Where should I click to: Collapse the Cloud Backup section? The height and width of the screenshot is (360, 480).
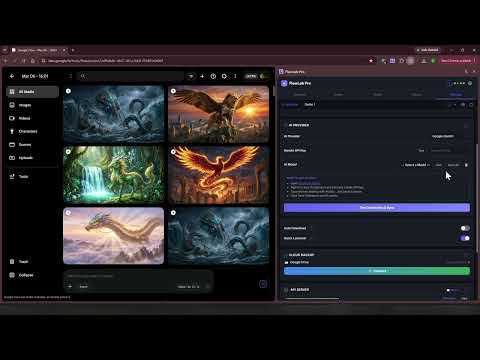(x=466, y=255)
